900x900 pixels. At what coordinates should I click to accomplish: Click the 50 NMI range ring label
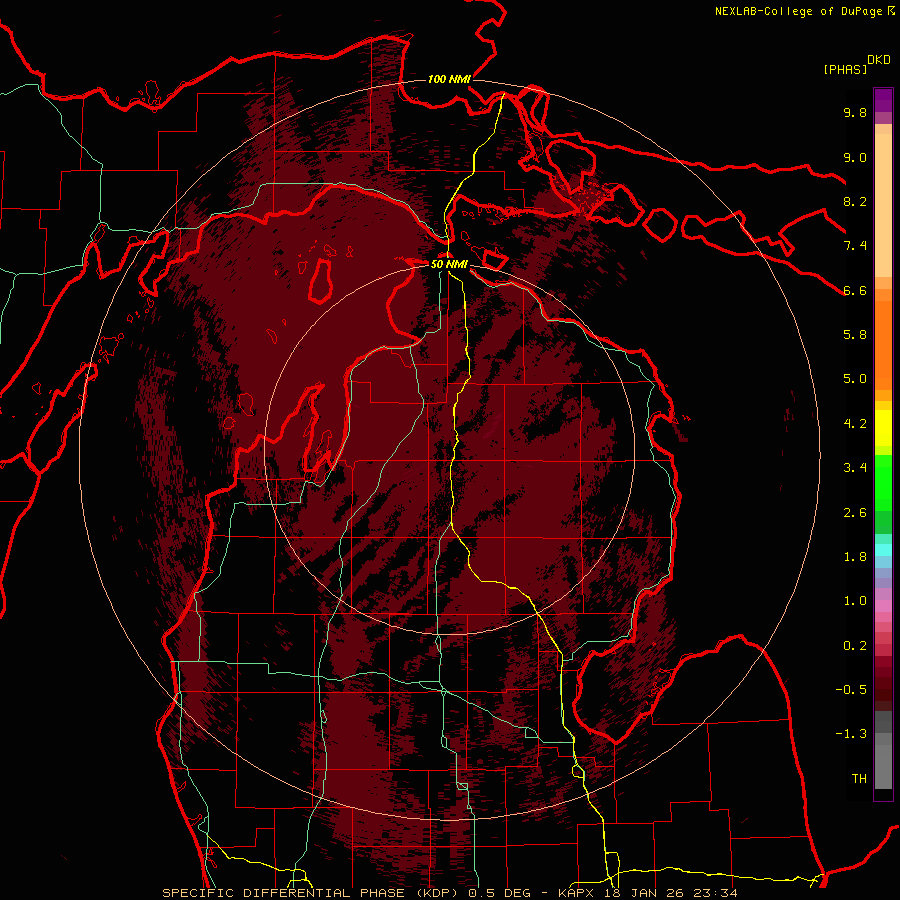449,264
